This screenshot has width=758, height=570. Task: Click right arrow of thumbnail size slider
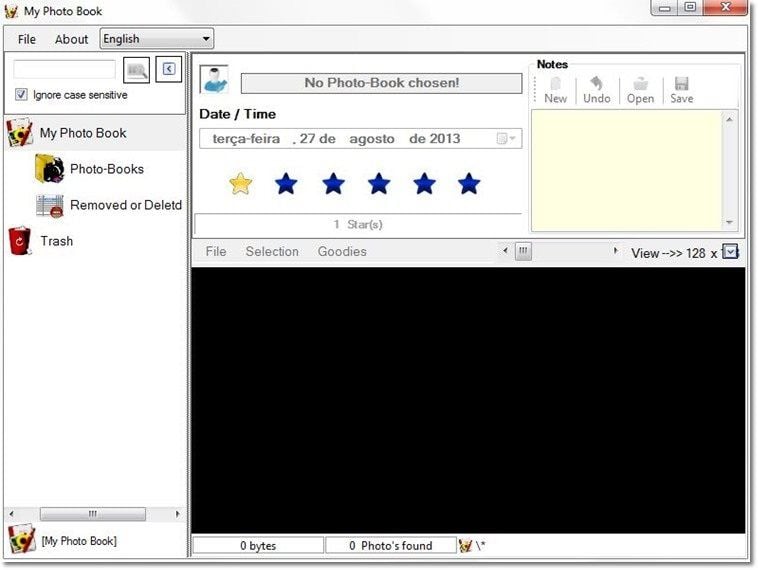[615, 251]
